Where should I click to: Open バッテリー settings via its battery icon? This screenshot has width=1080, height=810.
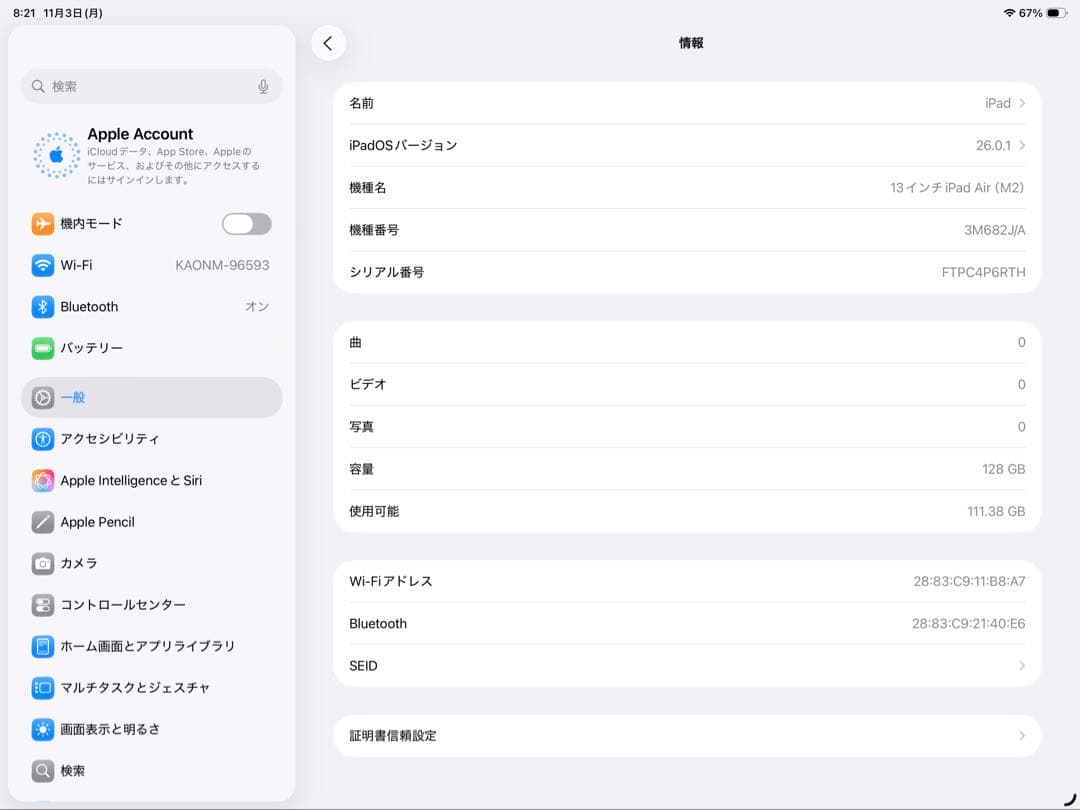(x=41, y=348)
